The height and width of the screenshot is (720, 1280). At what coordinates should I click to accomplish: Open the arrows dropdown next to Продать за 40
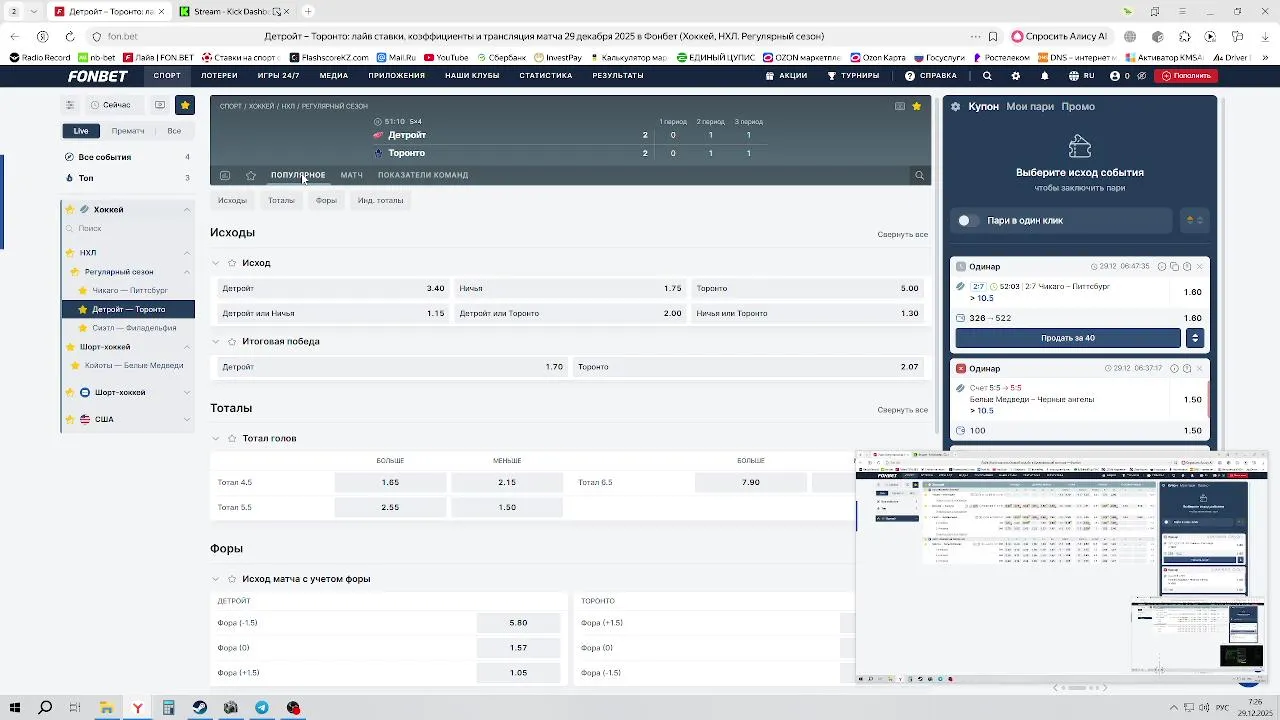tap(1194, 338)
